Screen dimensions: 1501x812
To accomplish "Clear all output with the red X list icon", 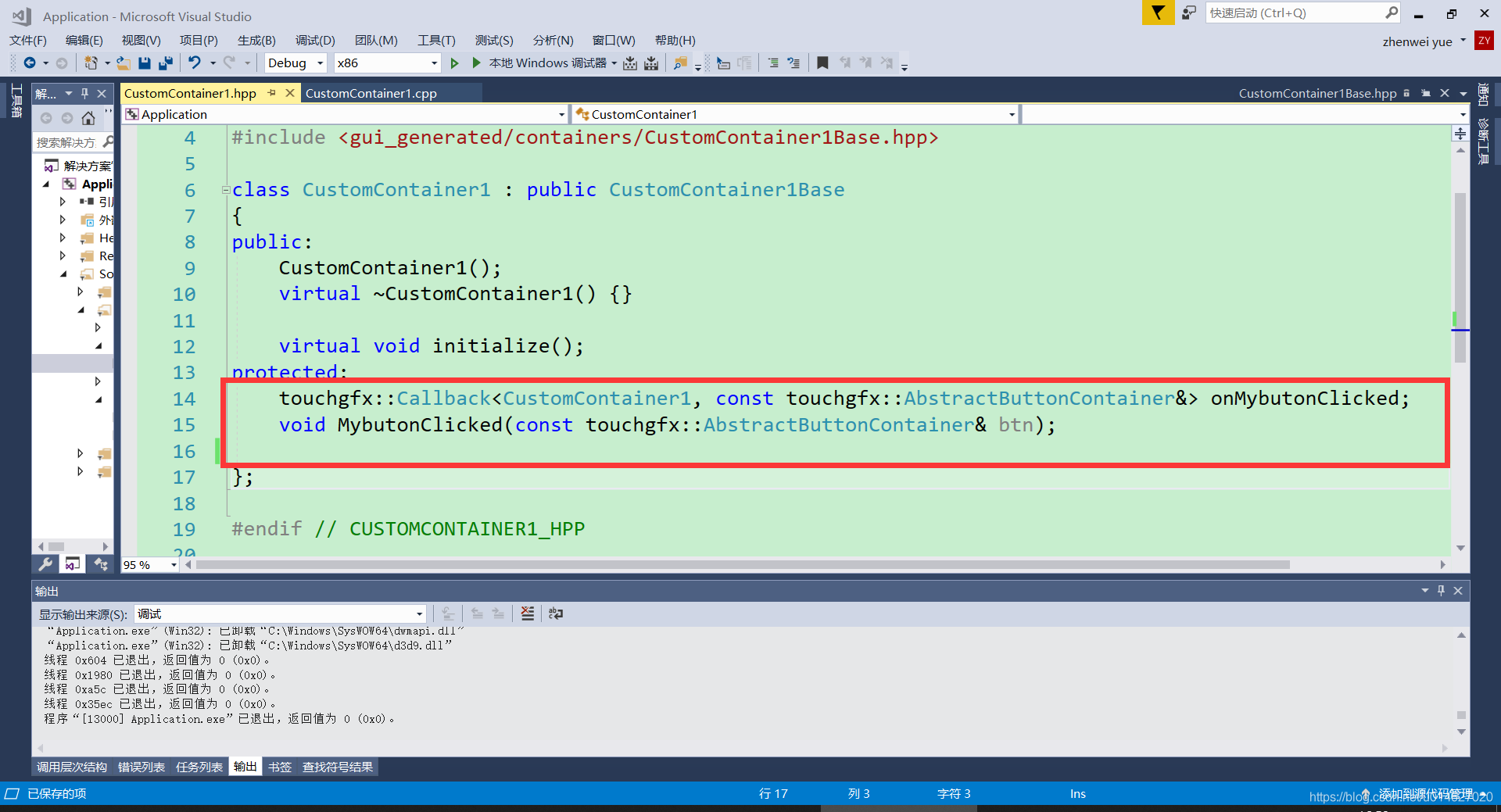I will click(x=528, y=613).
